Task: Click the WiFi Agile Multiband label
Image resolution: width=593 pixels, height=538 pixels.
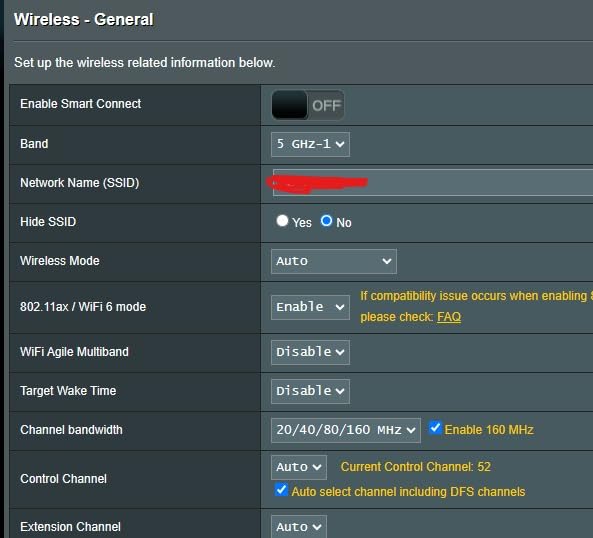Action: click(75, 352)
